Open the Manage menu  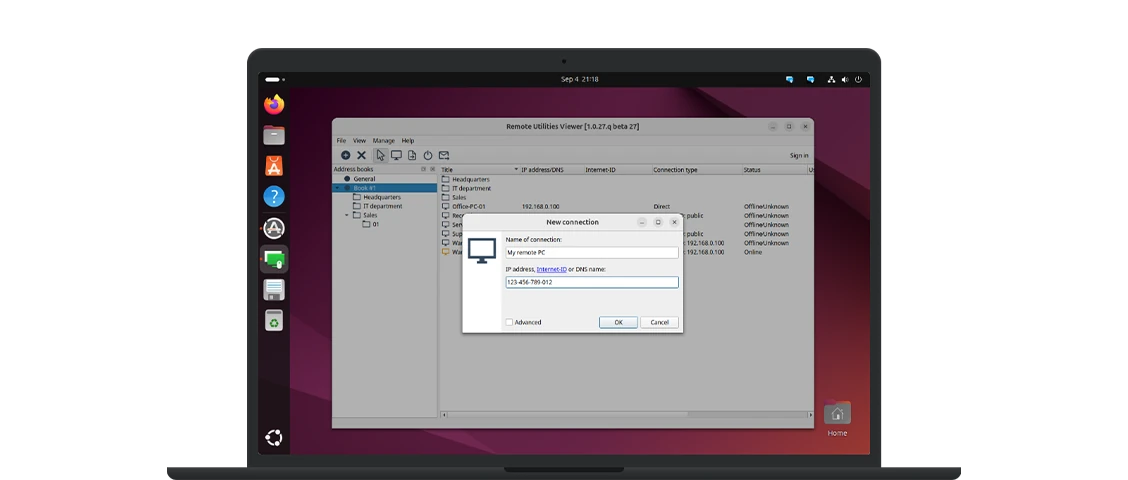(383, 141)
